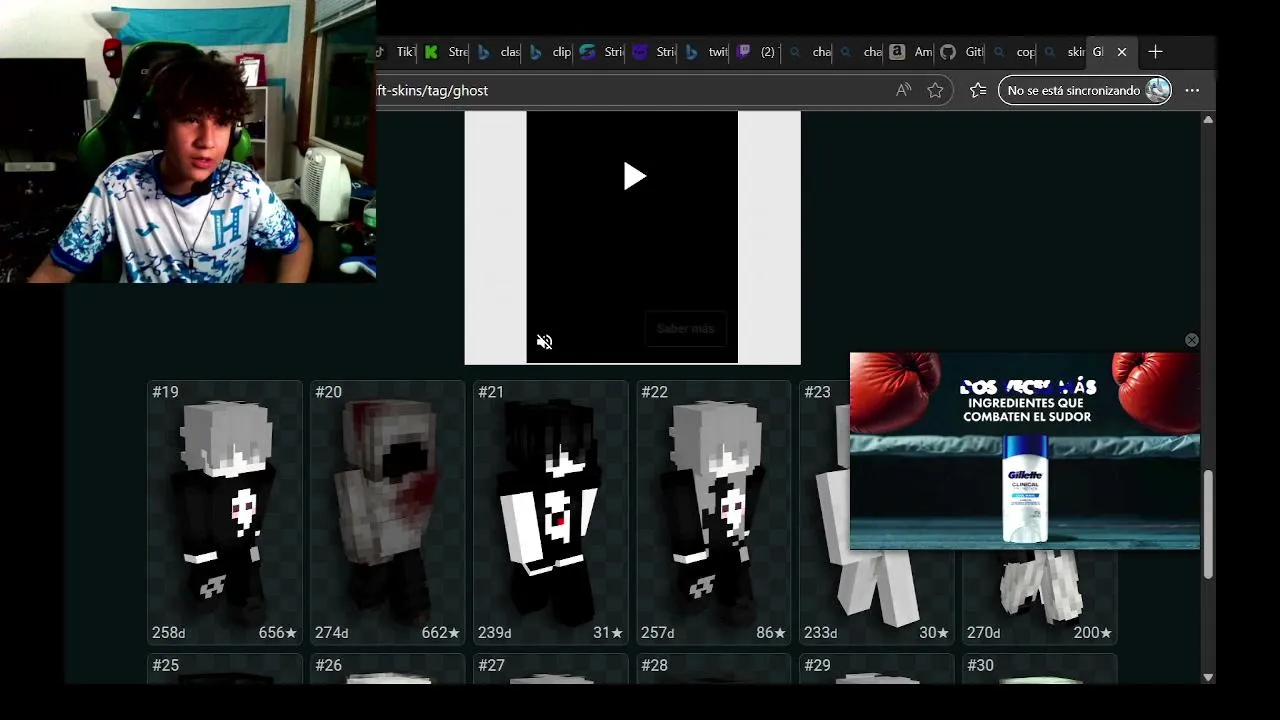Close the Gillette floating ad

pos(1191,340)
